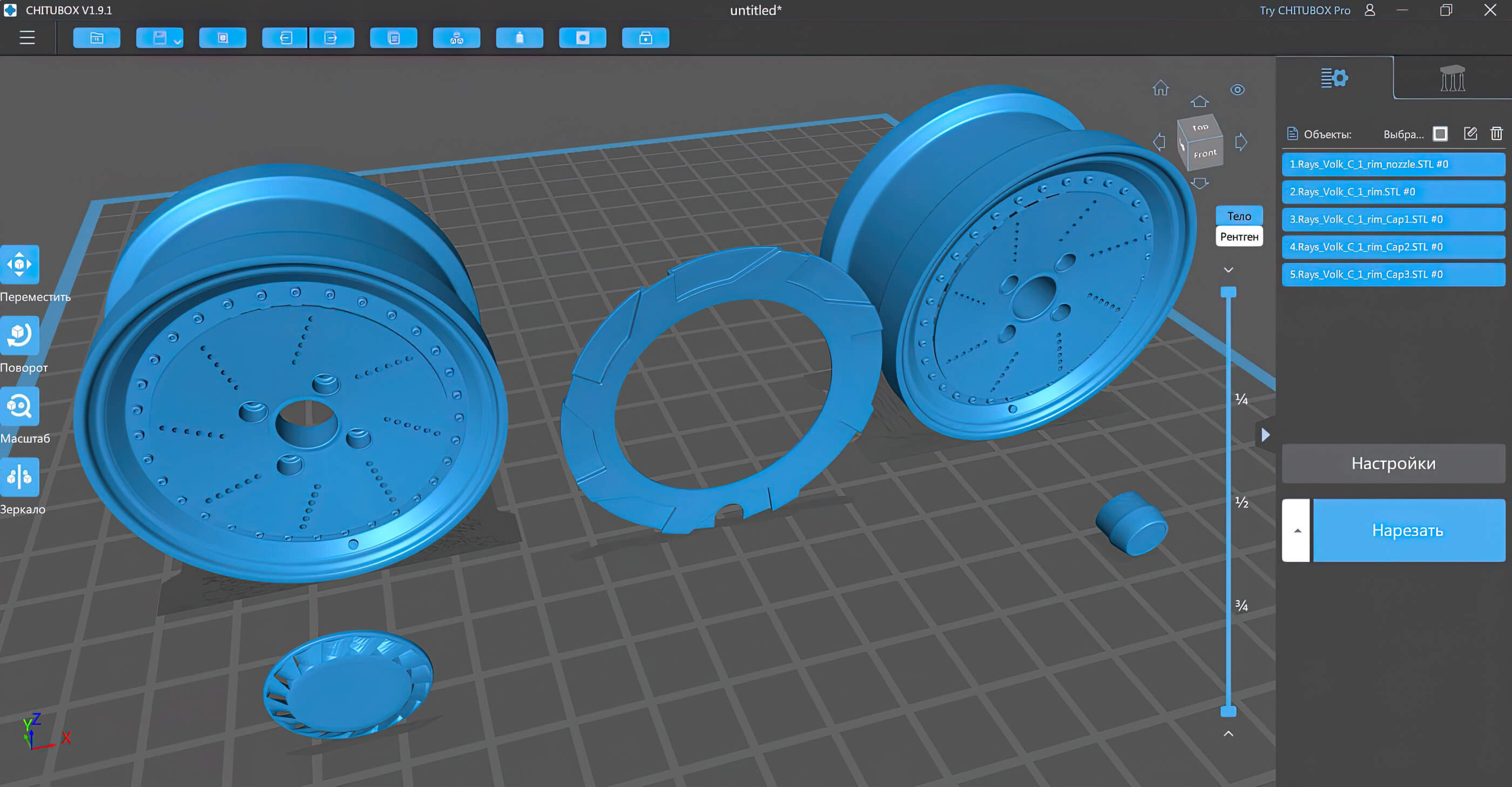This screenshot has height=787, width=1512.
Task: Click the up chevron below layer slider
Action: pos(1228,734)
